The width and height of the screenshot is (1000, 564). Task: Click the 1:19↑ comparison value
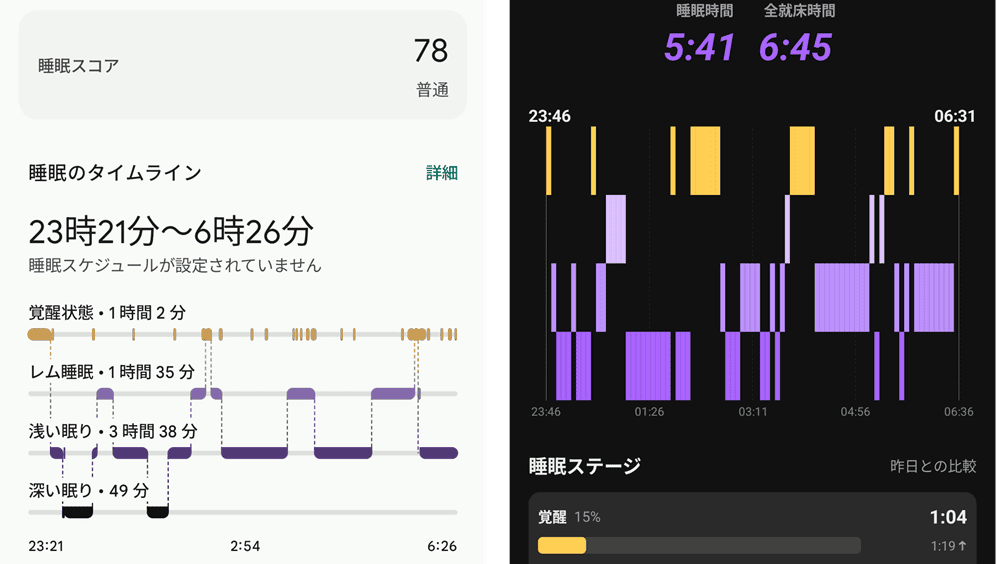tap(948, 546)
